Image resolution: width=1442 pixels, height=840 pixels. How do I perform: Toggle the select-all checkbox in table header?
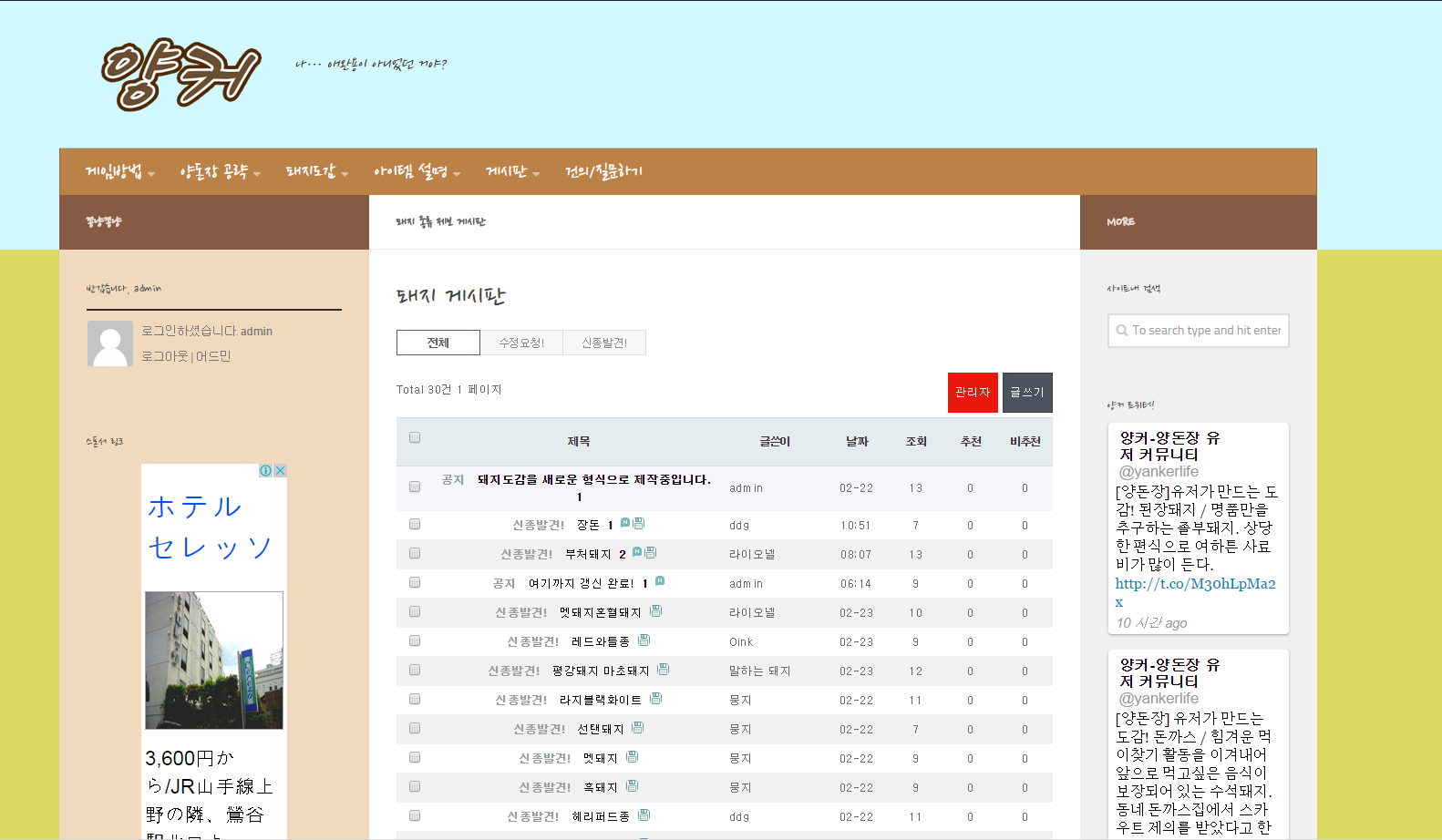point(415,438)
